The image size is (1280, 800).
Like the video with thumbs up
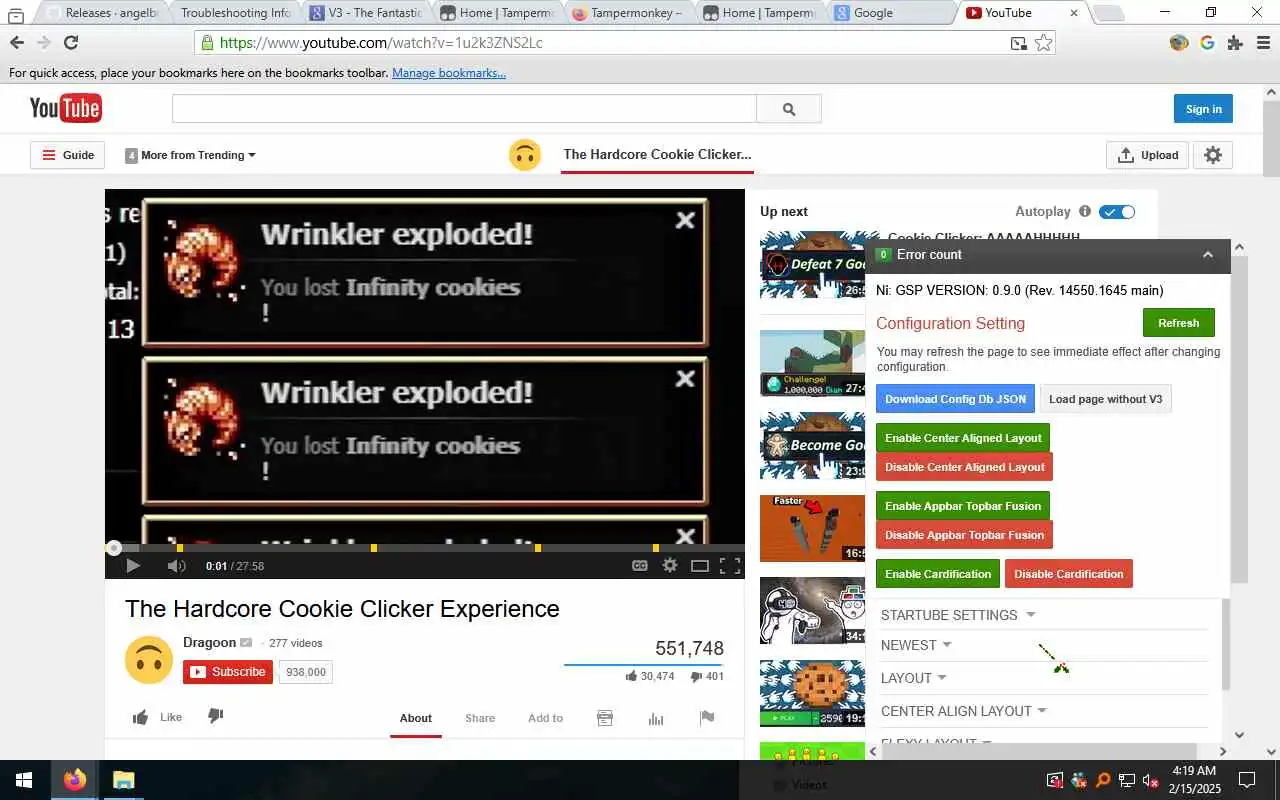click(141, 717)
